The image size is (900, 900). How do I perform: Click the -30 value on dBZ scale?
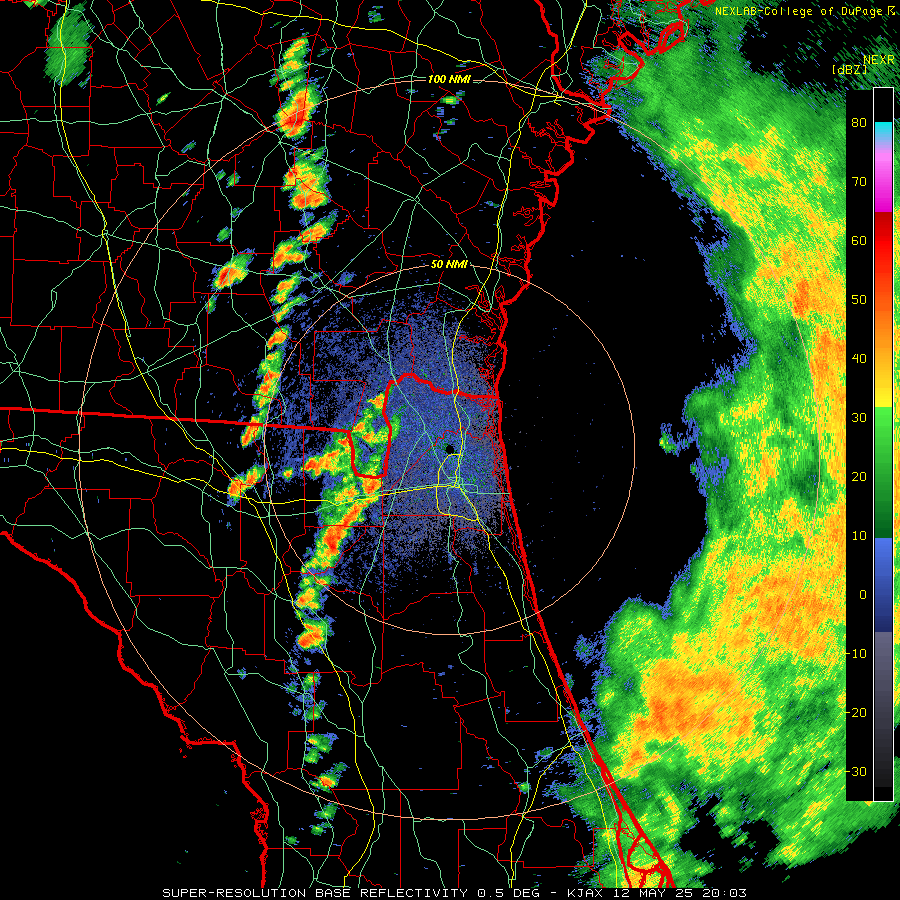pyautogui.click(x=855, y=771)
